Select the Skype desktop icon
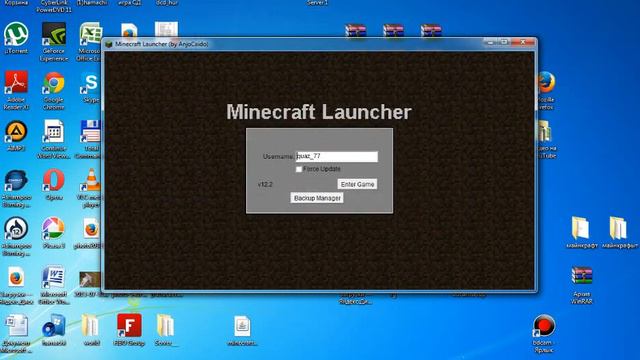640x360 pixels. [x=91, y=83]
